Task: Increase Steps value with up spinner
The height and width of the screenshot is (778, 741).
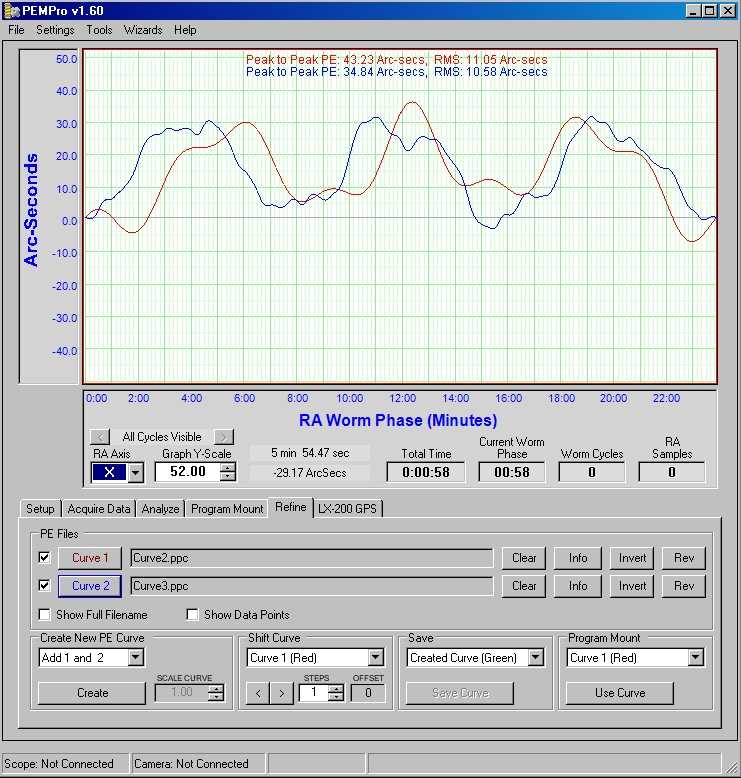Action: click(x=336, y=689)
